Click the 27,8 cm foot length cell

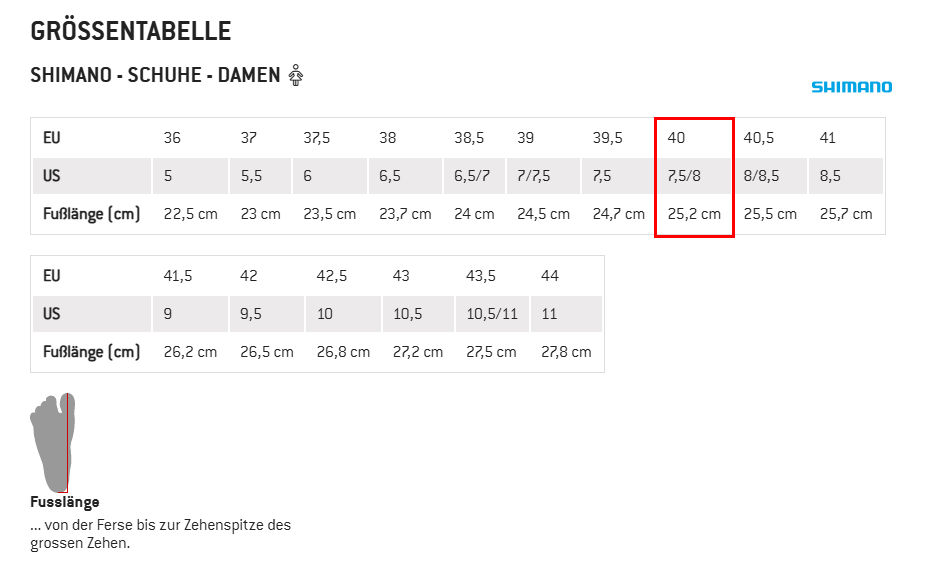[566, 352]
